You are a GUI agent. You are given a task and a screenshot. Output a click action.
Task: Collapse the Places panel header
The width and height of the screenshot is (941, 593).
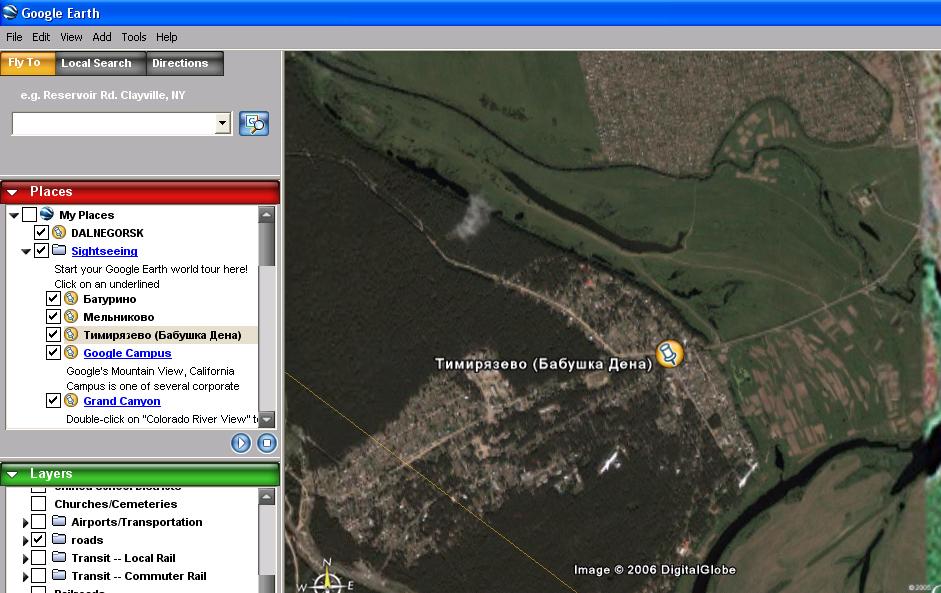[13, 192]
